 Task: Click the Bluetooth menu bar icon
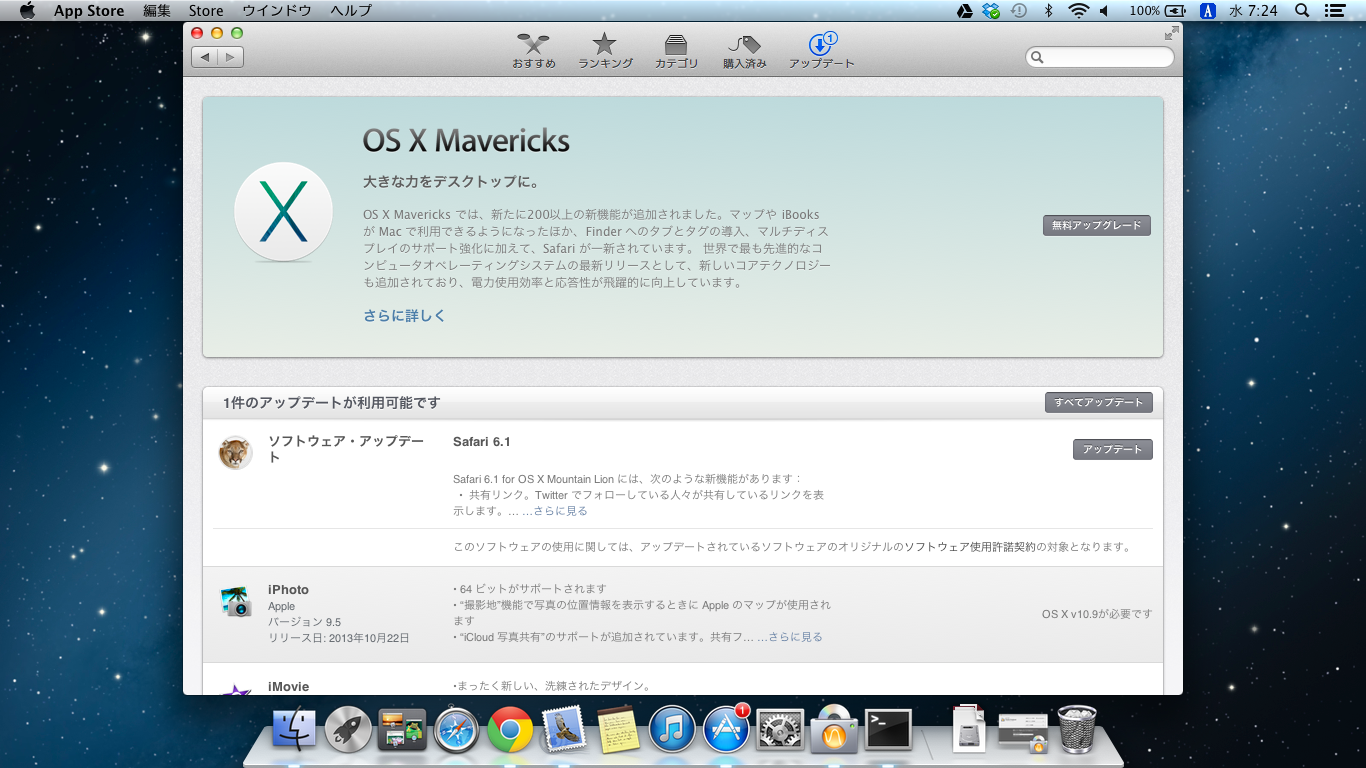tap(1048, 11)
